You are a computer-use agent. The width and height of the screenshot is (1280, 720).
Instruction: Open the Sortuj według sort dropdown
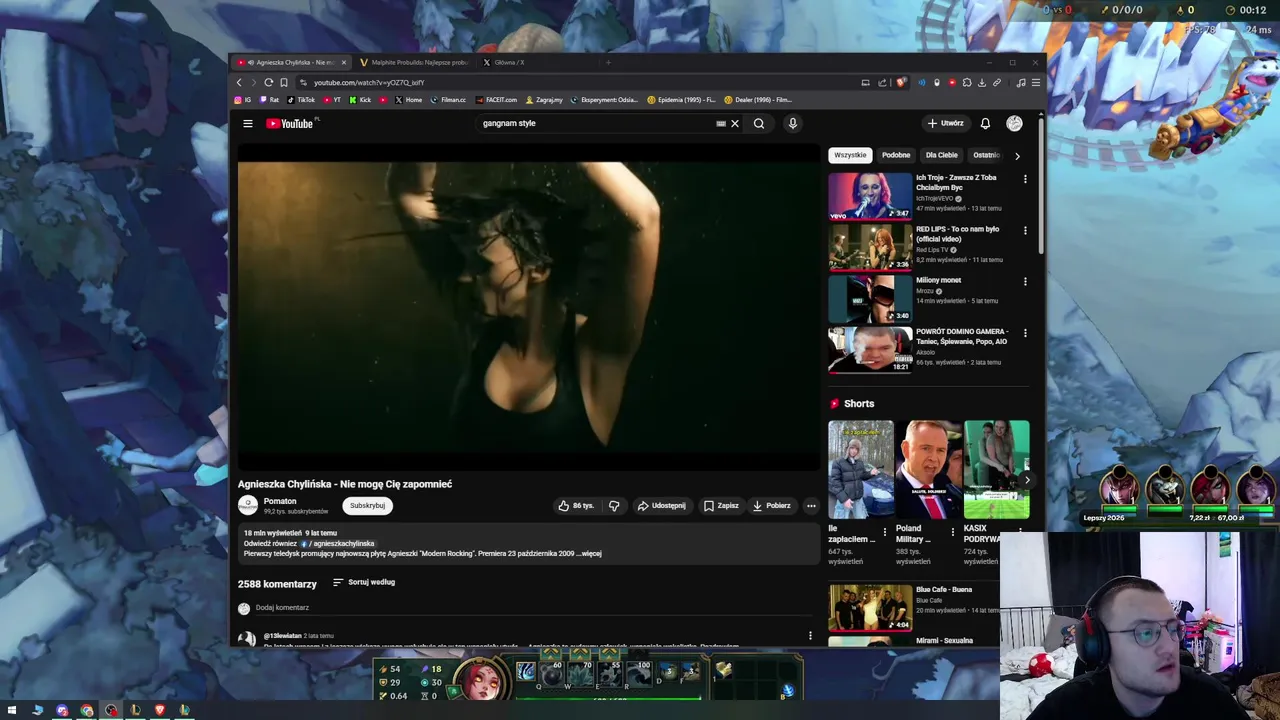pyautogui.click(x=364, y=582)
